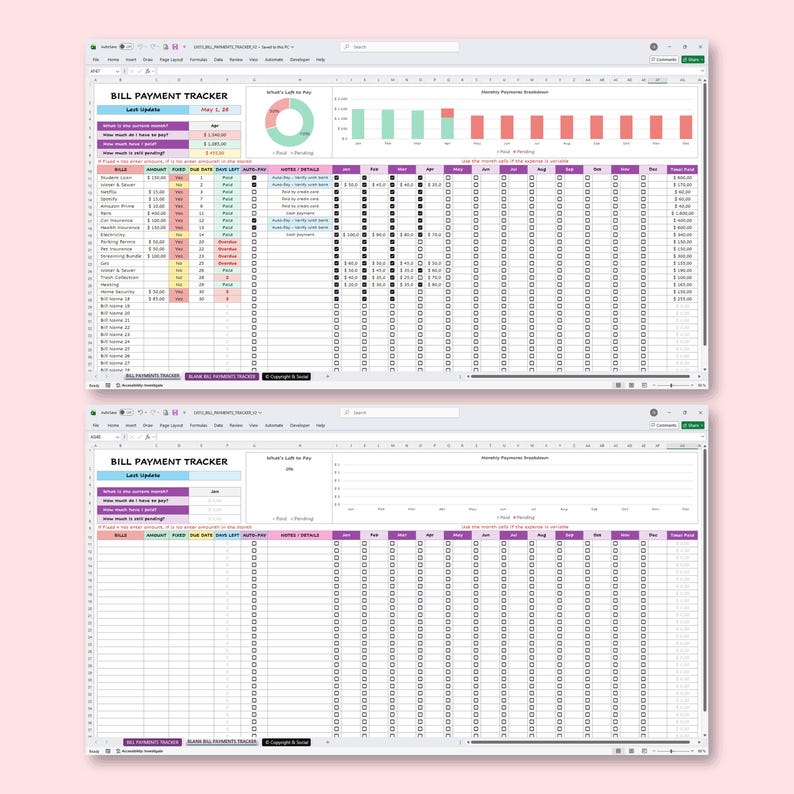Open the Developer tab in top window

click(x=300, y=60)
